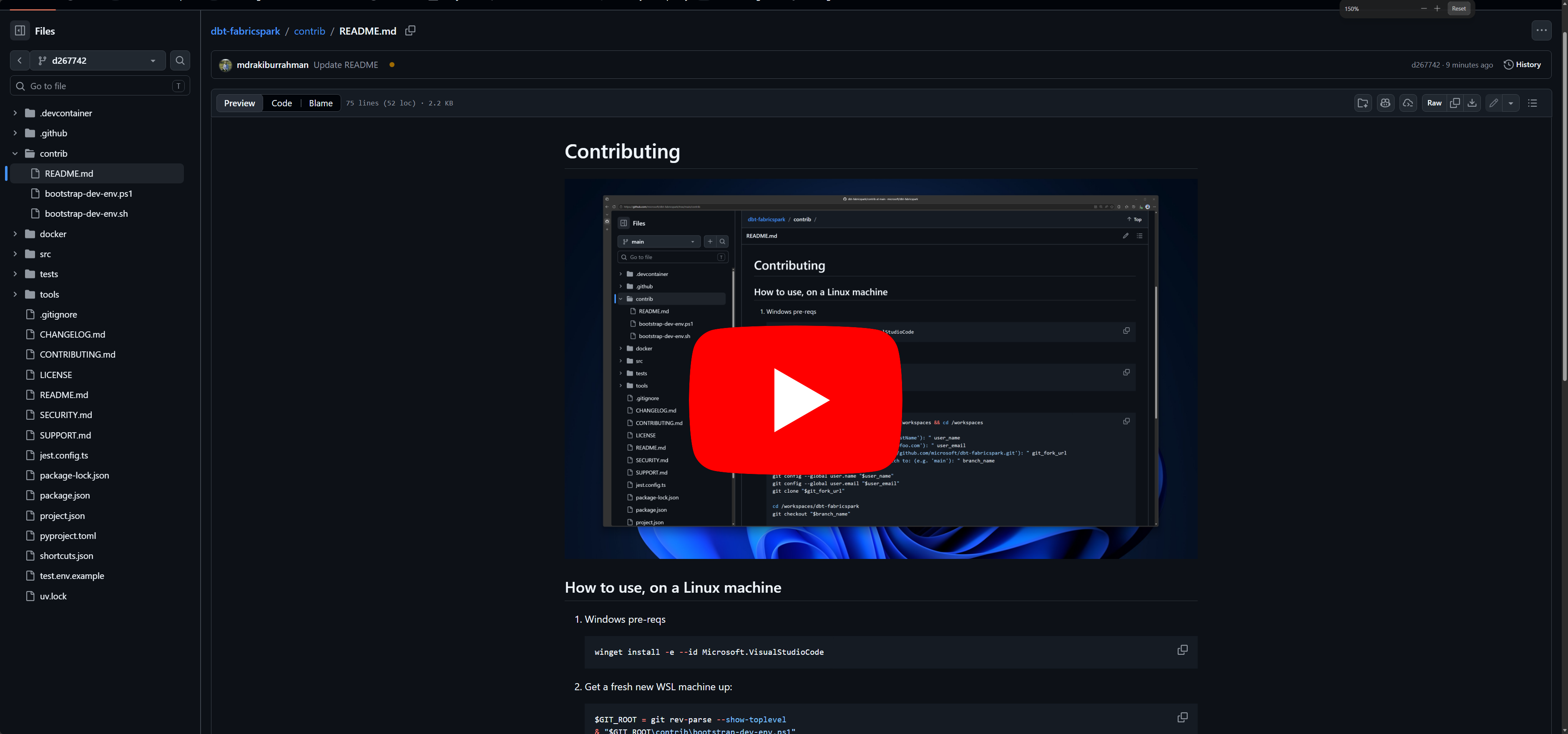The width and height of the screenshot is (1568, 734).
Task: Collapse the Files side panel icon
Action: pos(20,30)
